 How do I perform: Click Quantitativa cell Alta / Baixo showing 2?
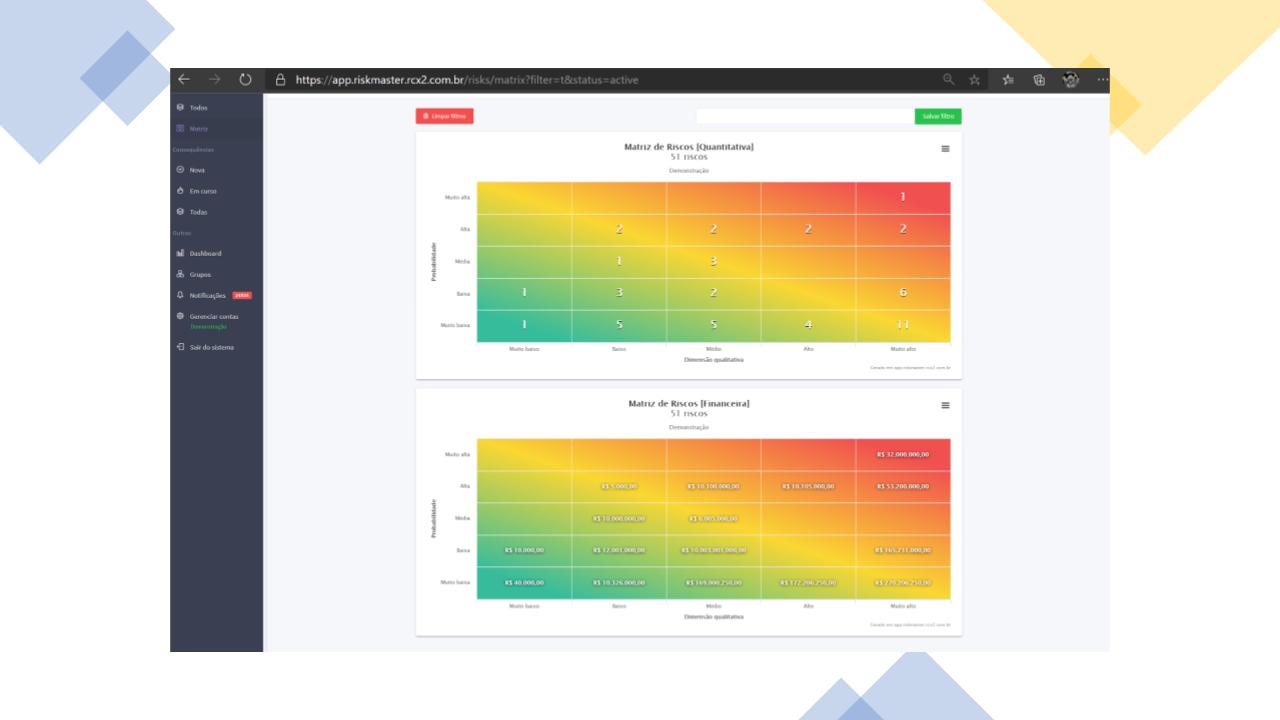pos(619,230)
